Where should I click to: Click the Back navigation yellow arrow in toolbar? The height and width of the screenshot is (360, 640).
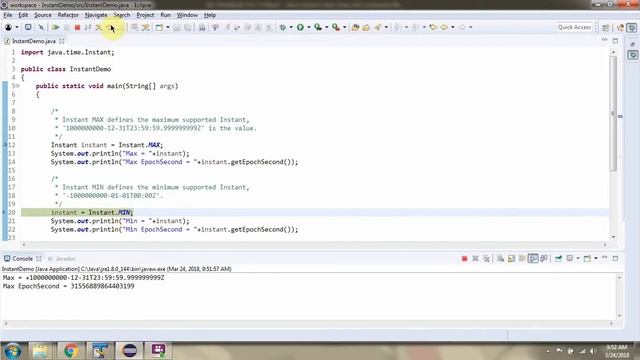pos(444,27)
